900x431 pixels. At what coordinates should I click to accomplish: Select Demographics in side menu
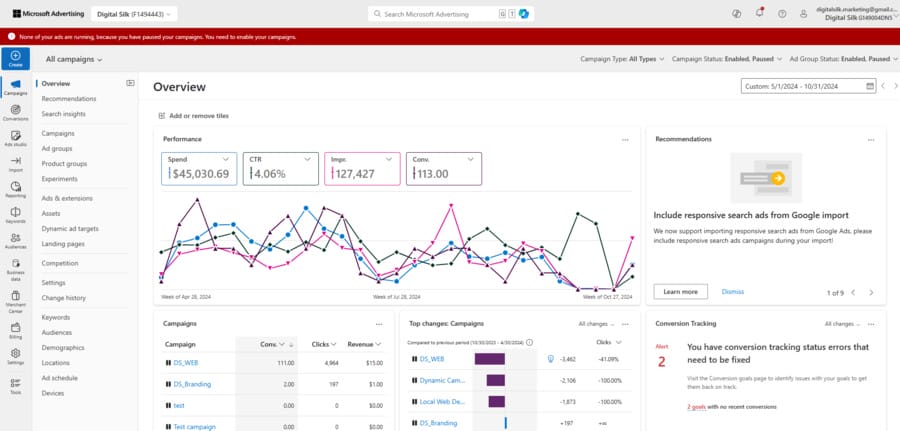63,348
